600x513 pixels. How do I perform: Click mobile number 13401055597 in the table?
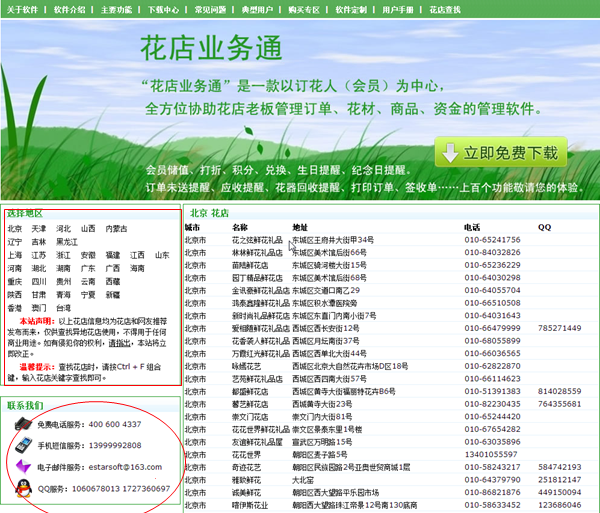491,454
